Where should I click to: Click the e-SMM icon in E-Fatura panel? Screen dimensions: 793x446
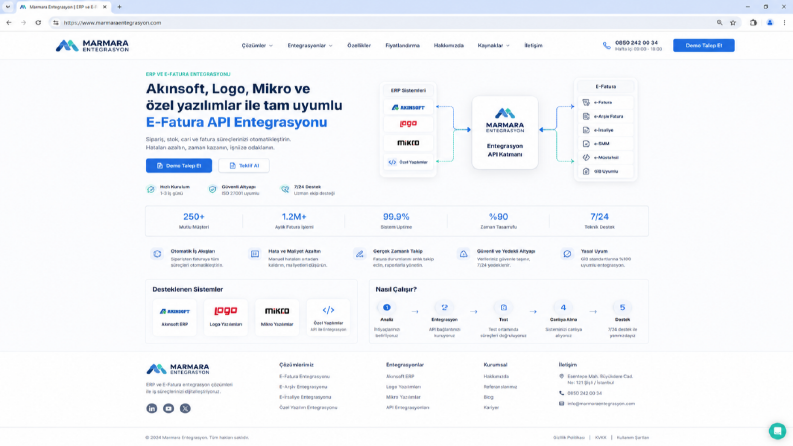(x=586, y=144)
